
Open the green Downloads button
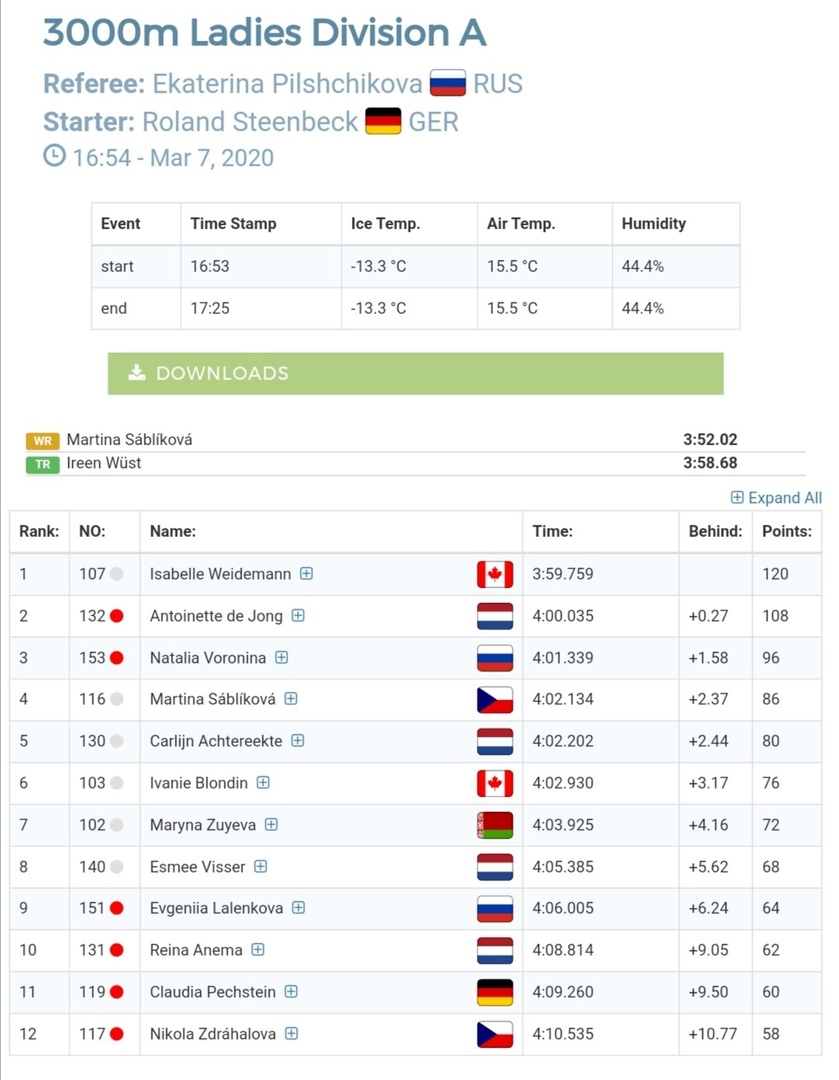click(x=415, y=373)
